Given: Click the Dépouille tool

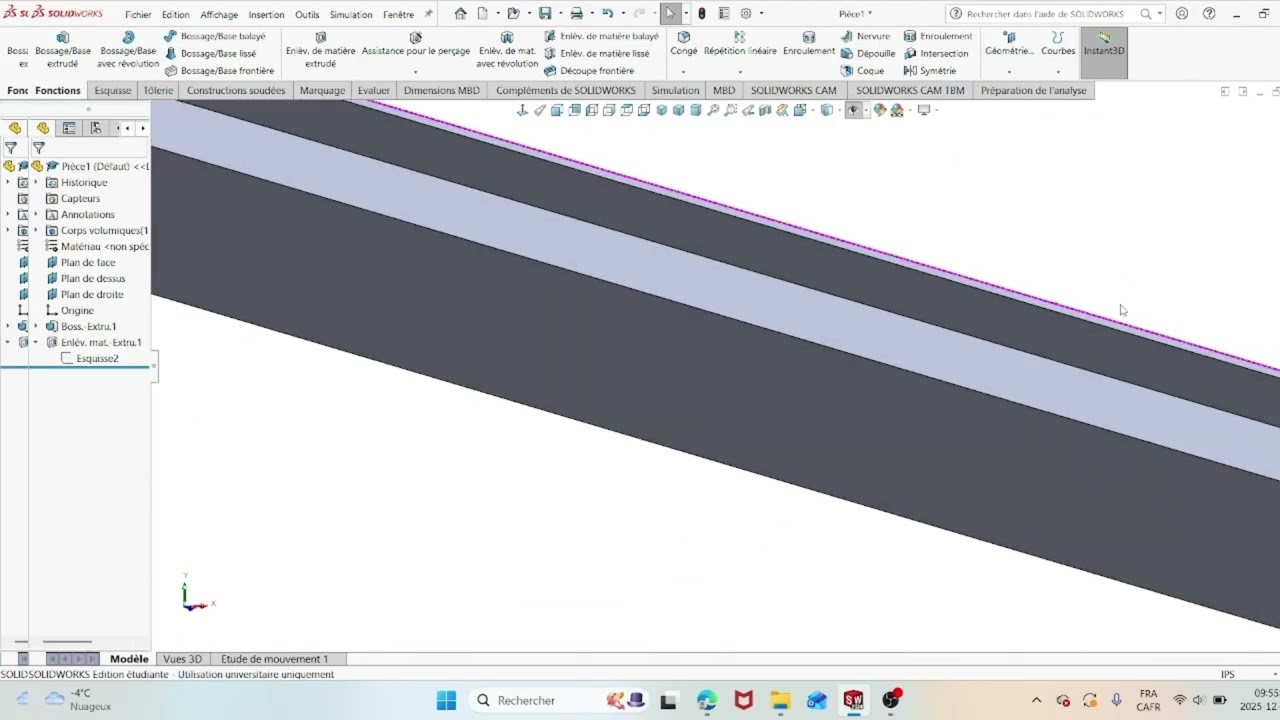Looking at the screenshot, I should click(x=868, y=54).
